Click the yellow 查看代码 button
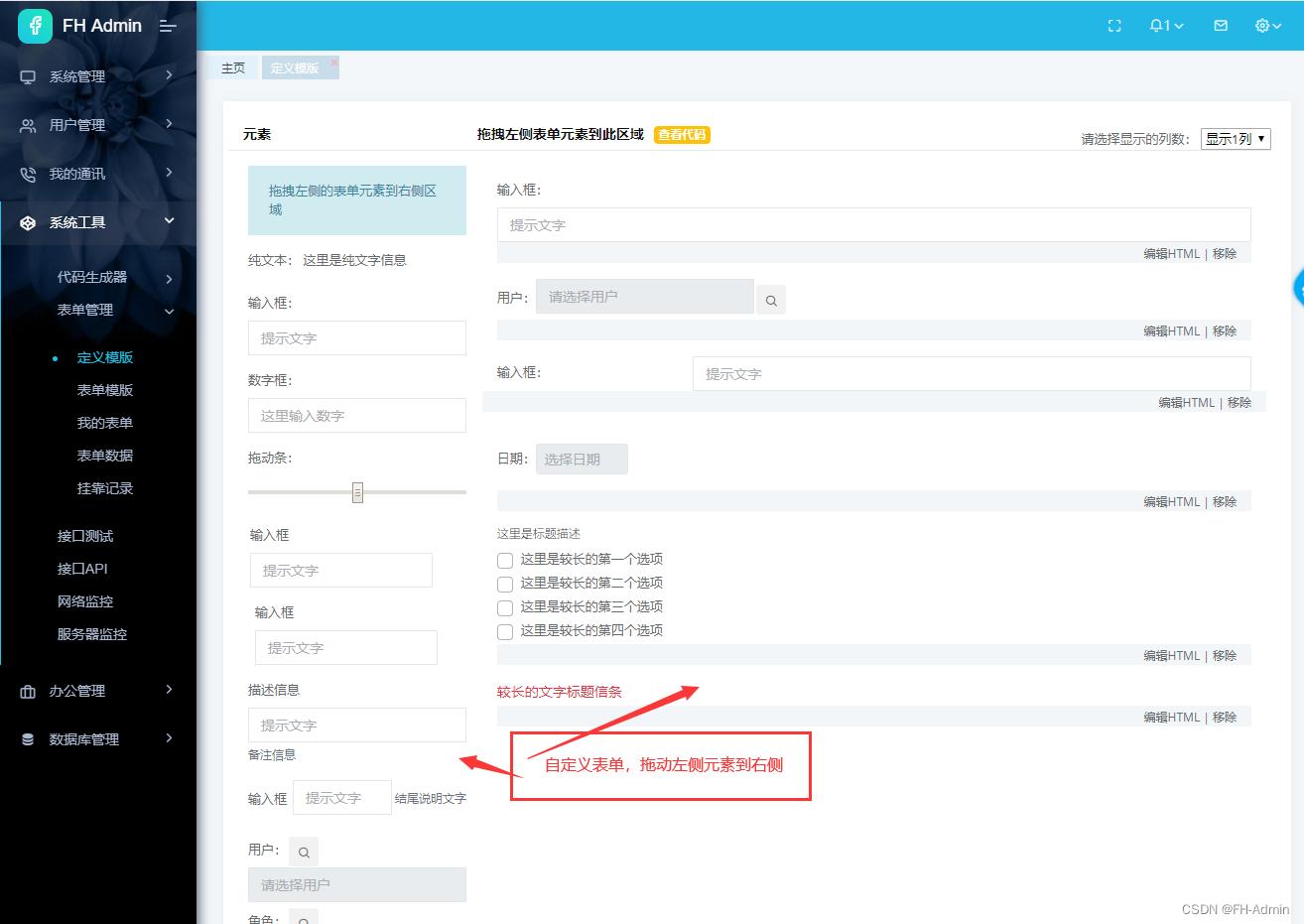 click(x=682, y=135)
